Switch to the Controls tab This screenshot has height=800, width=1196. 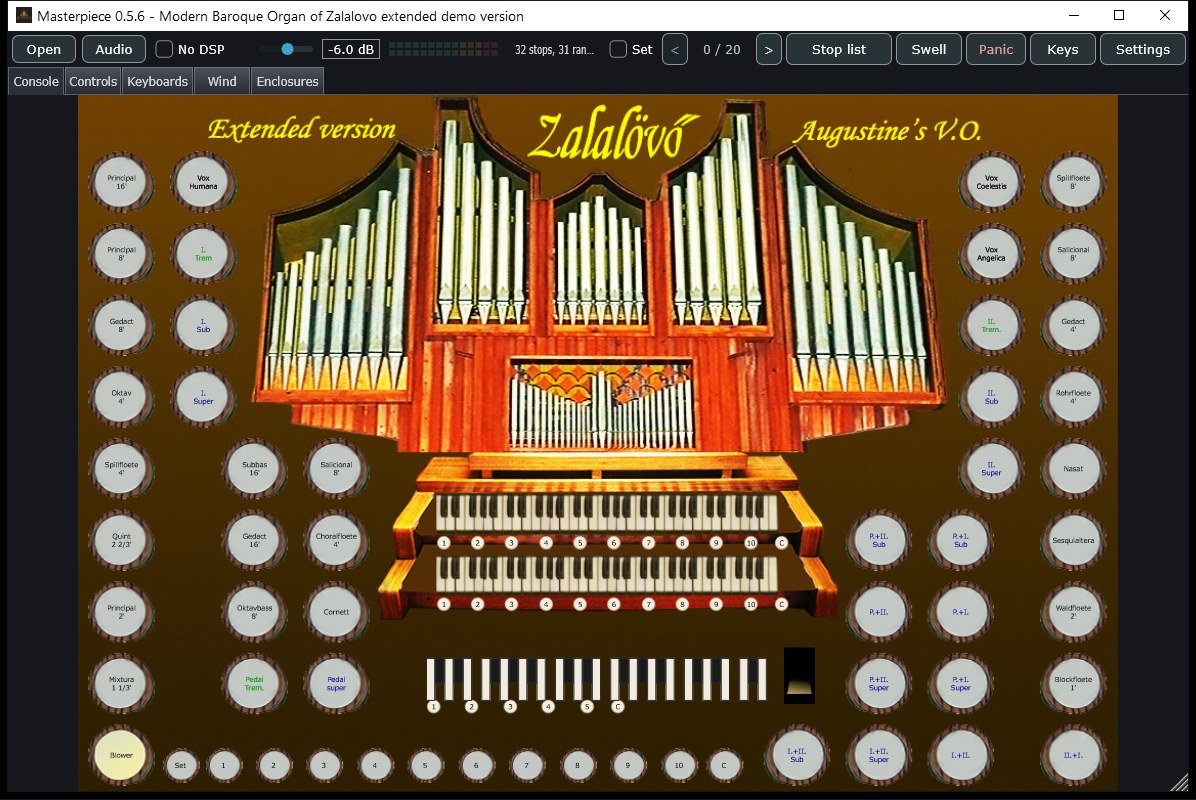(x=93, y=82)
